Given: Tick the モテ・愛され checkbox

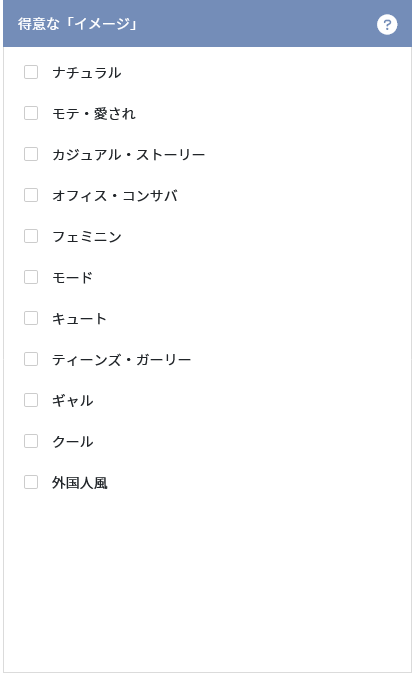Looking at the screenshot, I should pos(31,113).
